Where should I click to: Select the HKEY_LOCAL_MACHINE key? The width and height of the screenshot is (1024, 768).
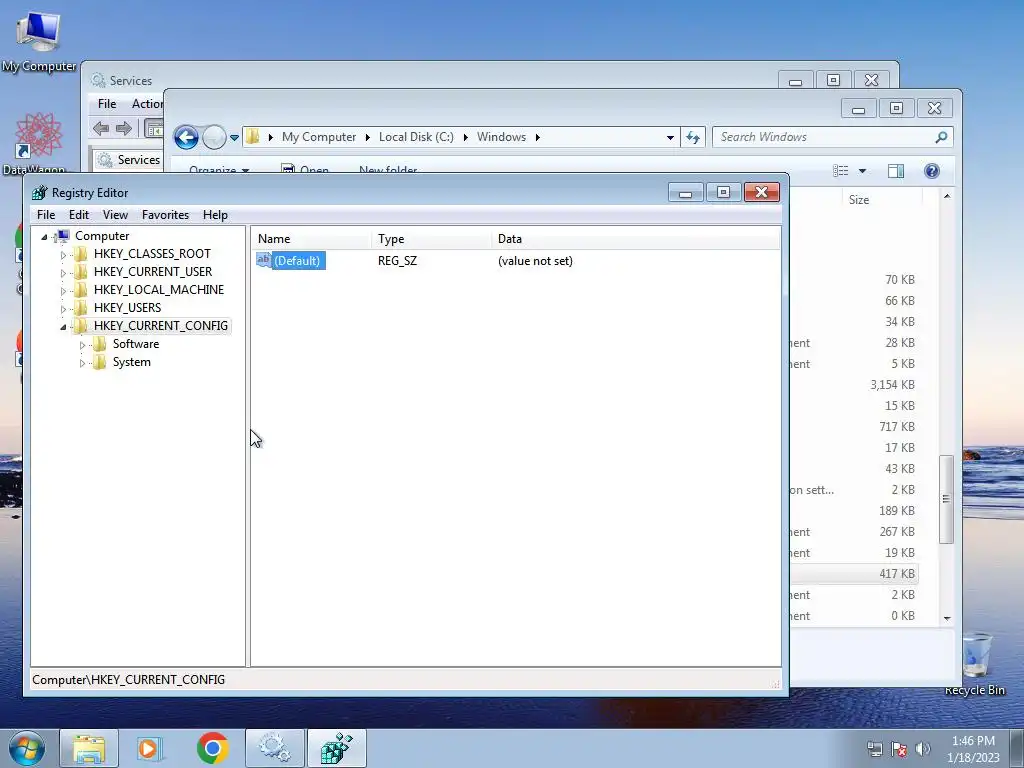pyautogui.click(x=159, y=289)
